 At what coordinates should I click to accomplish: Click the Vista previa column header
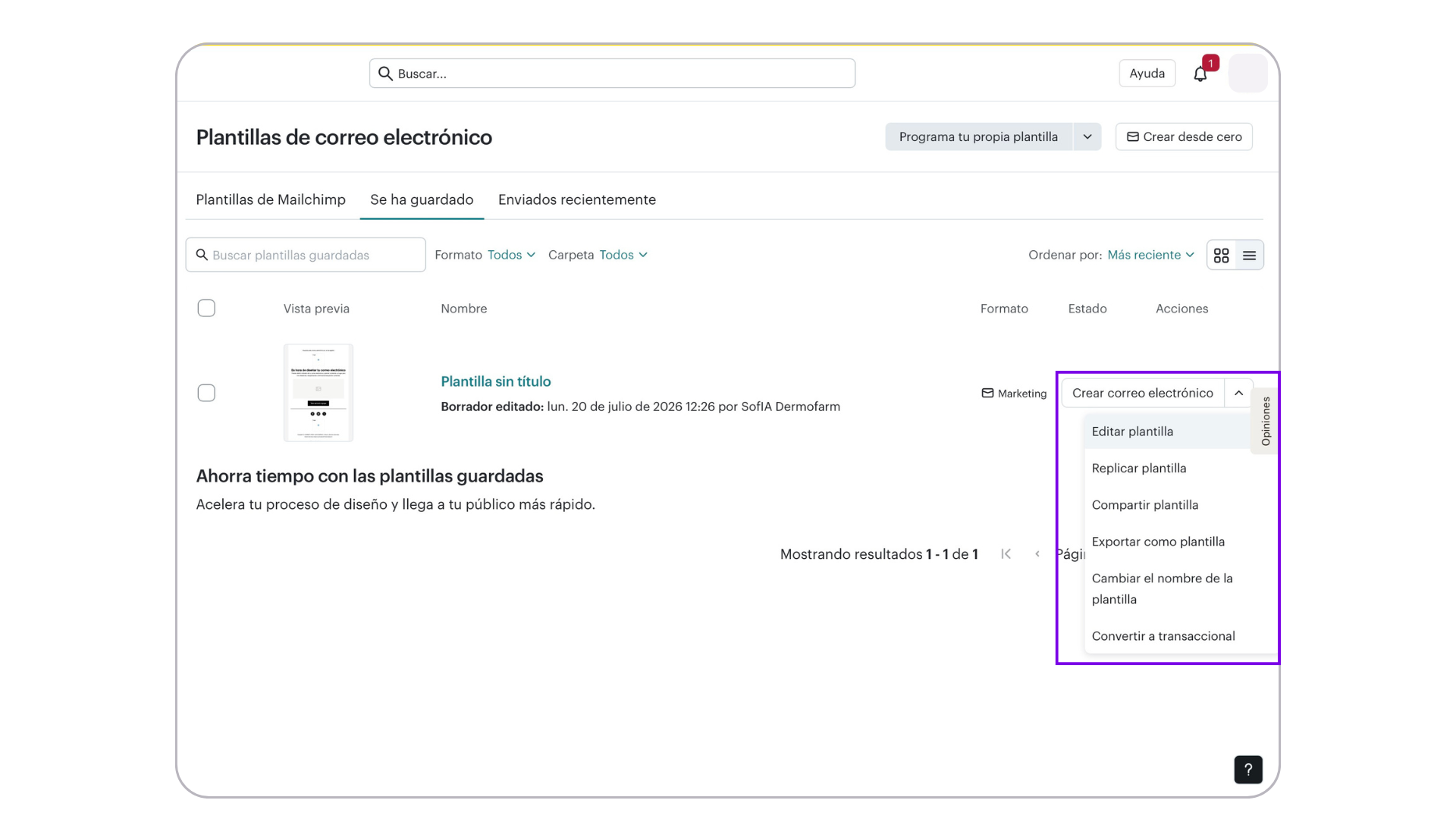[316, 309]
